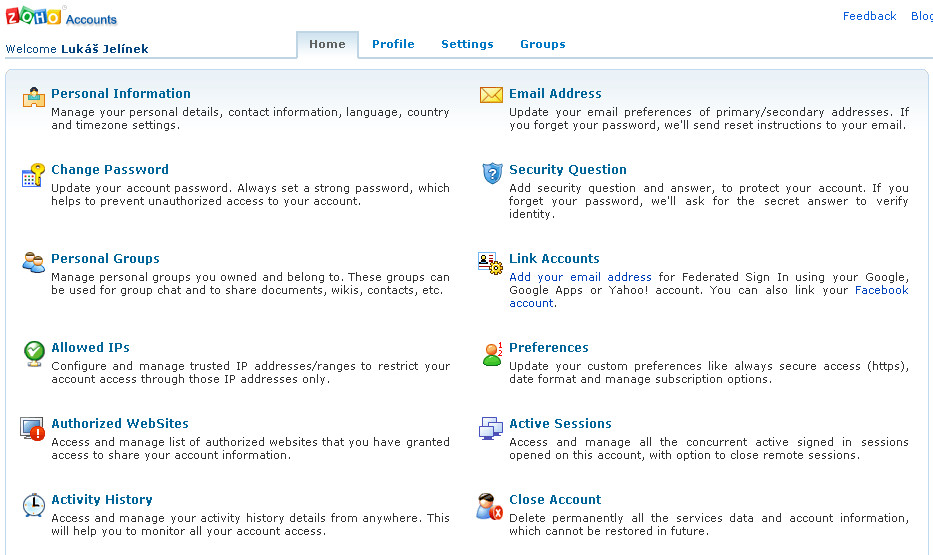
Task: Click the Authorized WebSites monitor icon
Action: point(34,429)
